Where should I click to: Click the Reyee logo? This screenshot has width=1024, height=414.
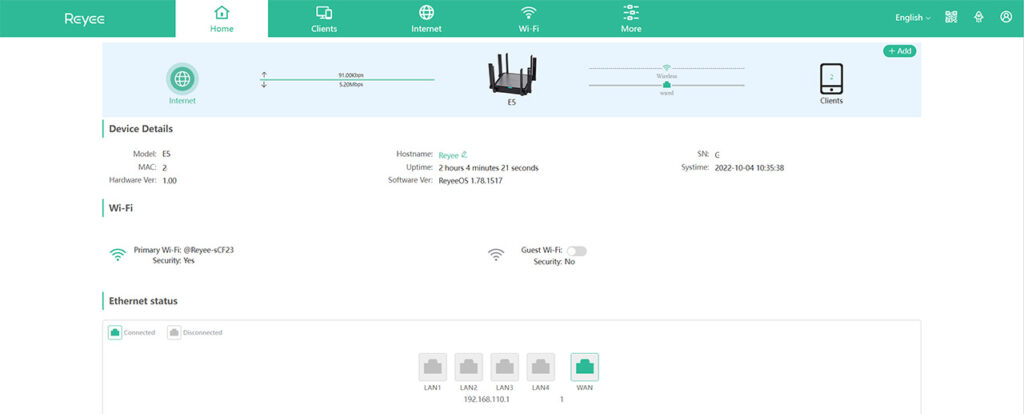[x=85, y=19]
